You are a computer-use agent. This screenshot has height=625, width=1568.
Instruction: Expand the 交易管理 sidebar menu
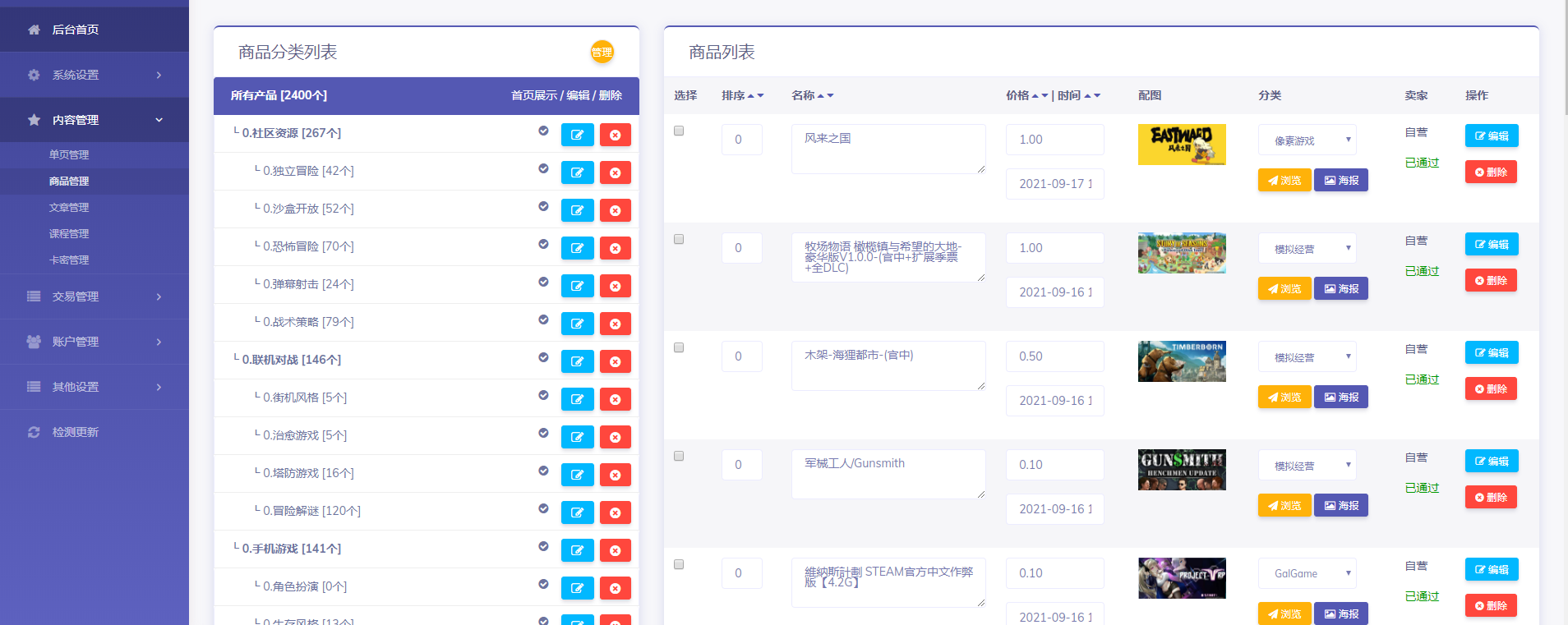pyautogui.click(x=95, y=296)
